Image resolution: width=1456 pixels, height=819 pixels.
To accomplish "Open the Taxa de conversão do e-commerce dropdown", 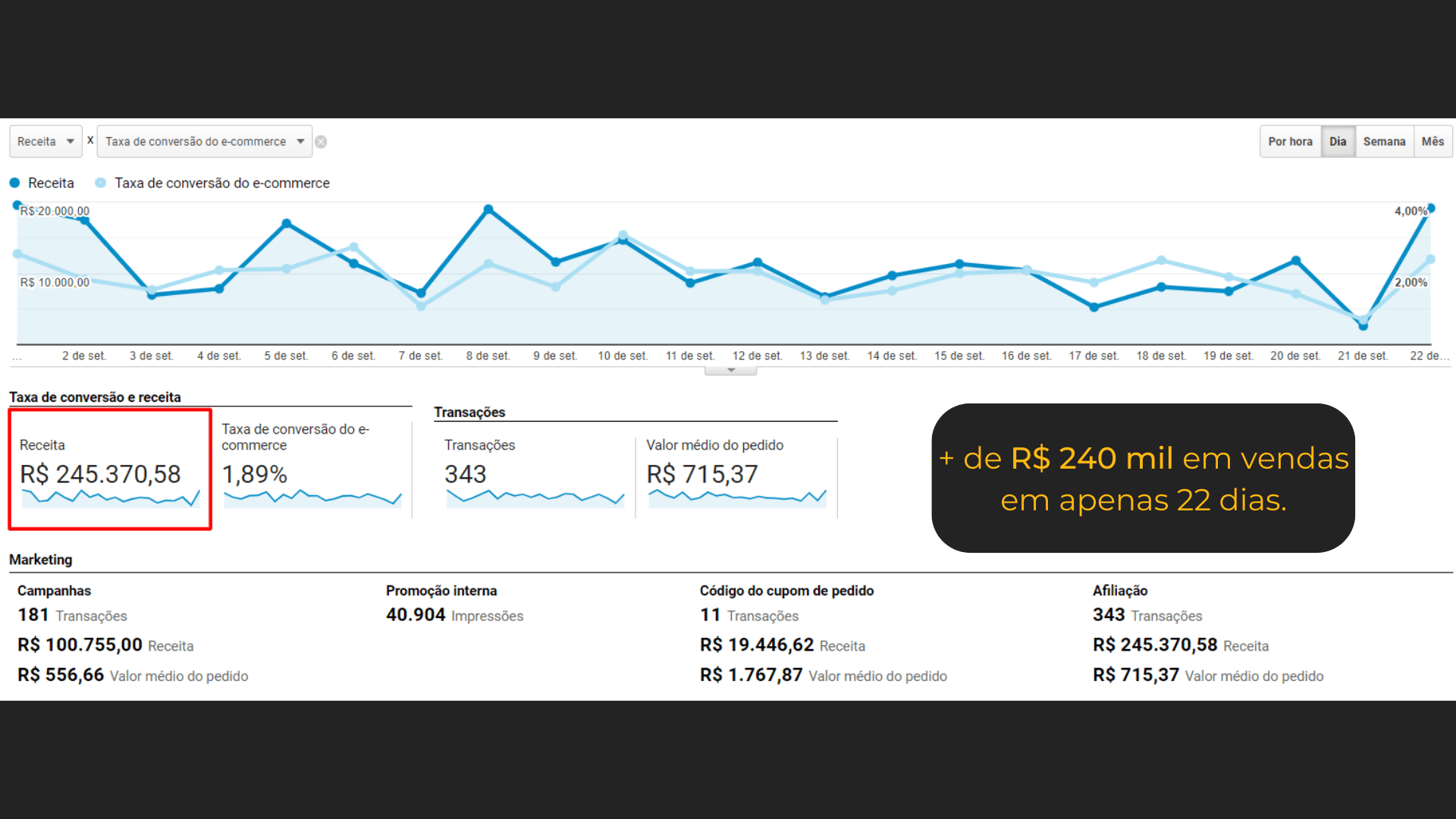I will click(x=205, y=142).
